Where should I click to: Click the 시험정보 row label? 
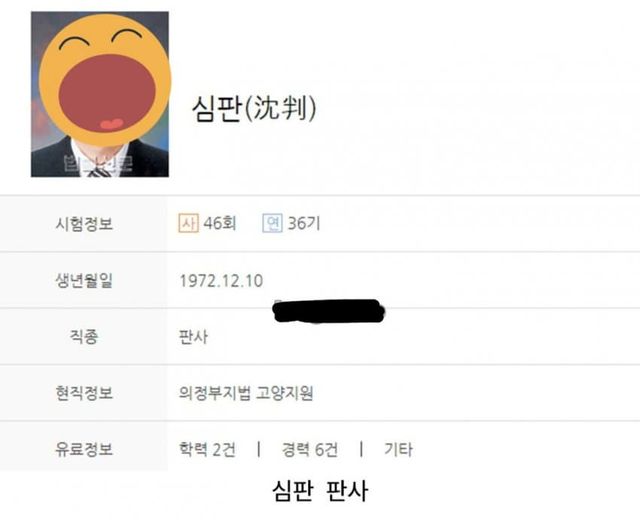pos(84,224)
